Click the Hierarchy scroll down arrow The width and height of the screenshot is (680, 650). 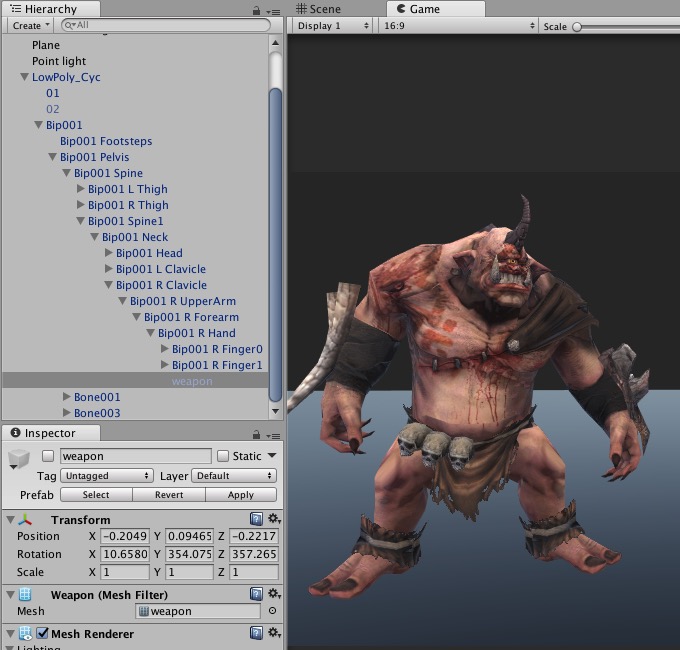click(x=275, y=411)
